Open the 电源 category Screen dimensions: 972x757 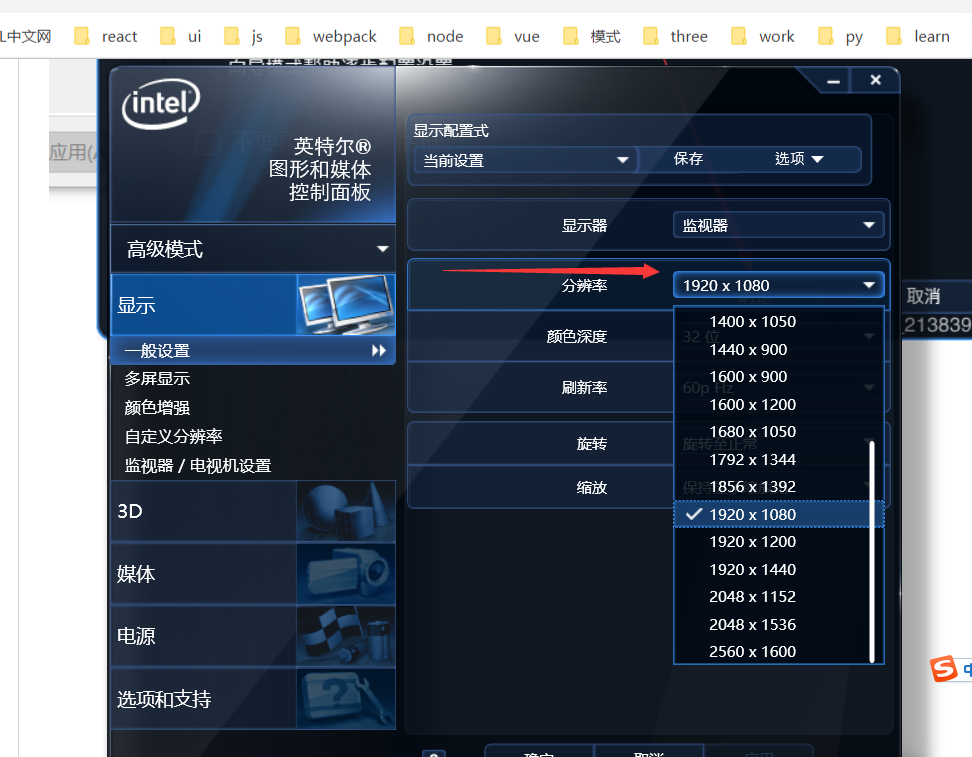pyautogui.click(x=253, y=636)
